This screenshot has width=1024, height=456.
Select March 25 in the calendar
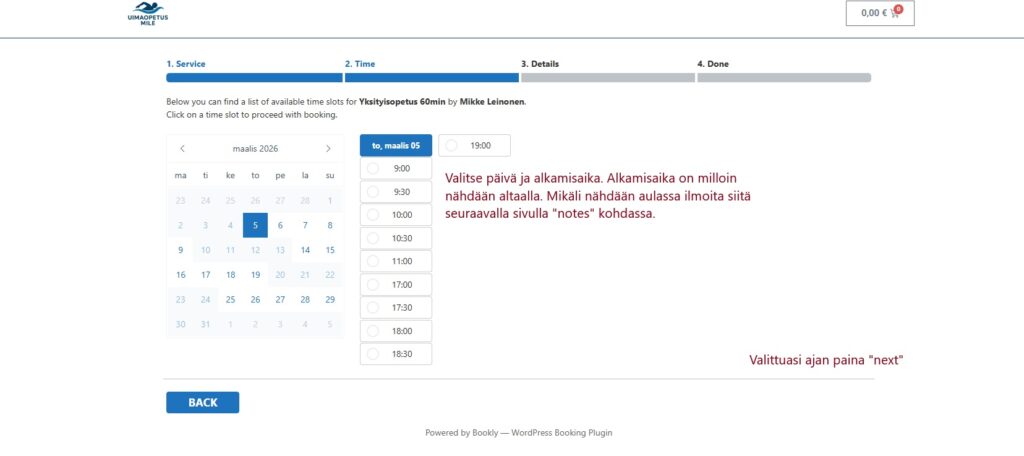click(231, 299)
